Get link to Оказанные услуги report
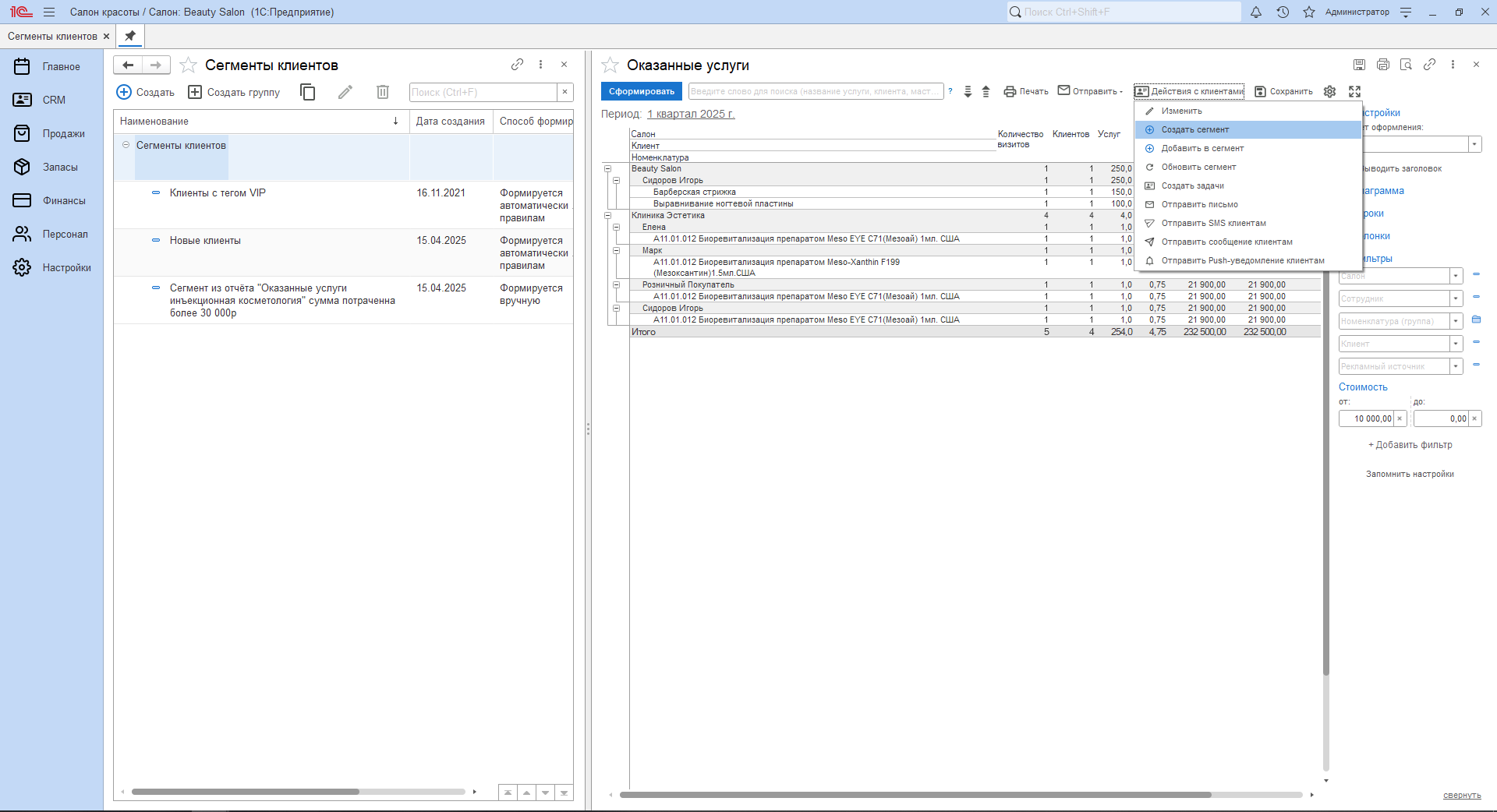 pyautogui.click(x=1429, y=65)
